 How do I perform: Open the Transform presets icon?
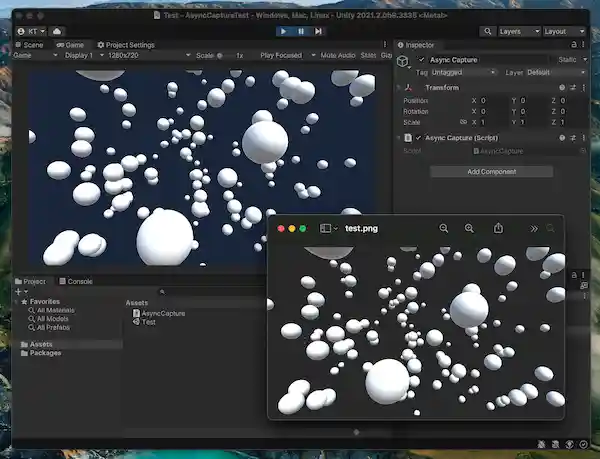click(x=573, y=88)
